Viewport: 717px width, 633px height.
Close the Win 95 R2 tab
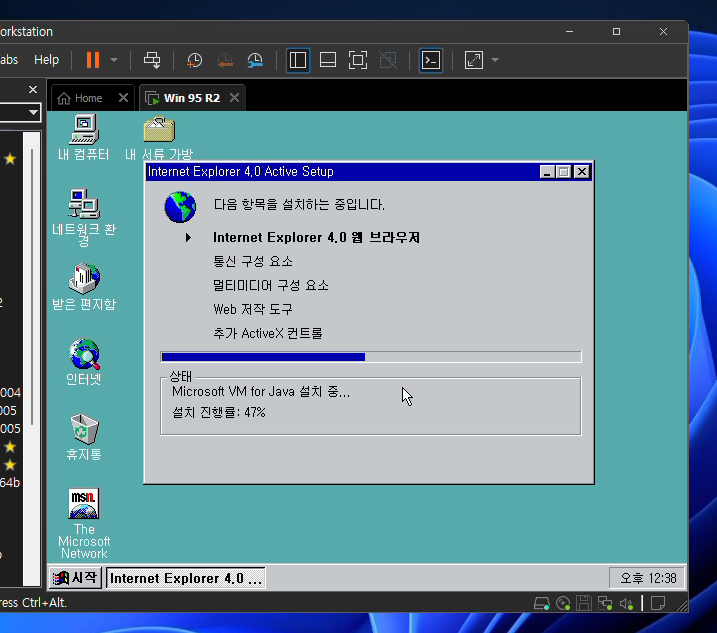(x=235, y=97)
